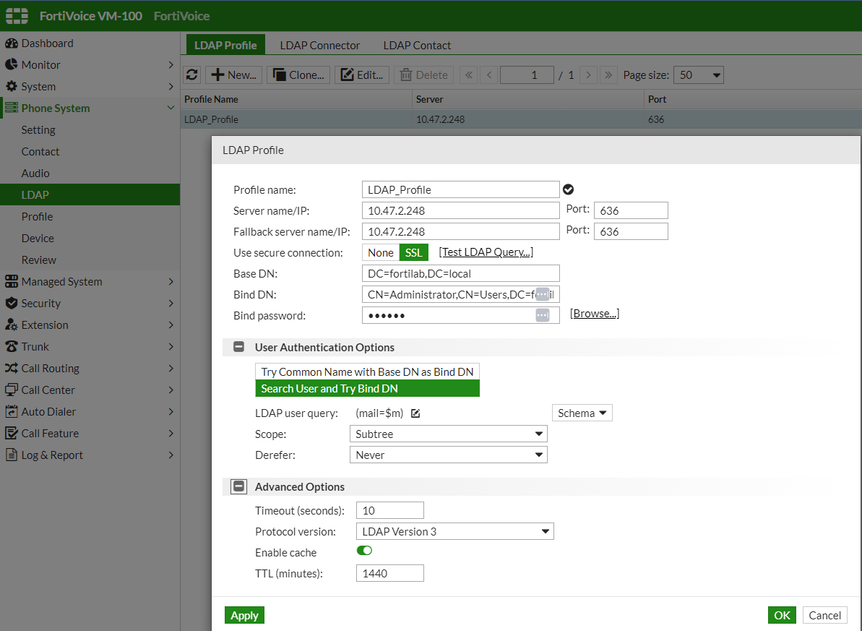862x631 pixels.
Task: Click the edit icon beside LDAP user query
Action: click(x=415, y=413)
